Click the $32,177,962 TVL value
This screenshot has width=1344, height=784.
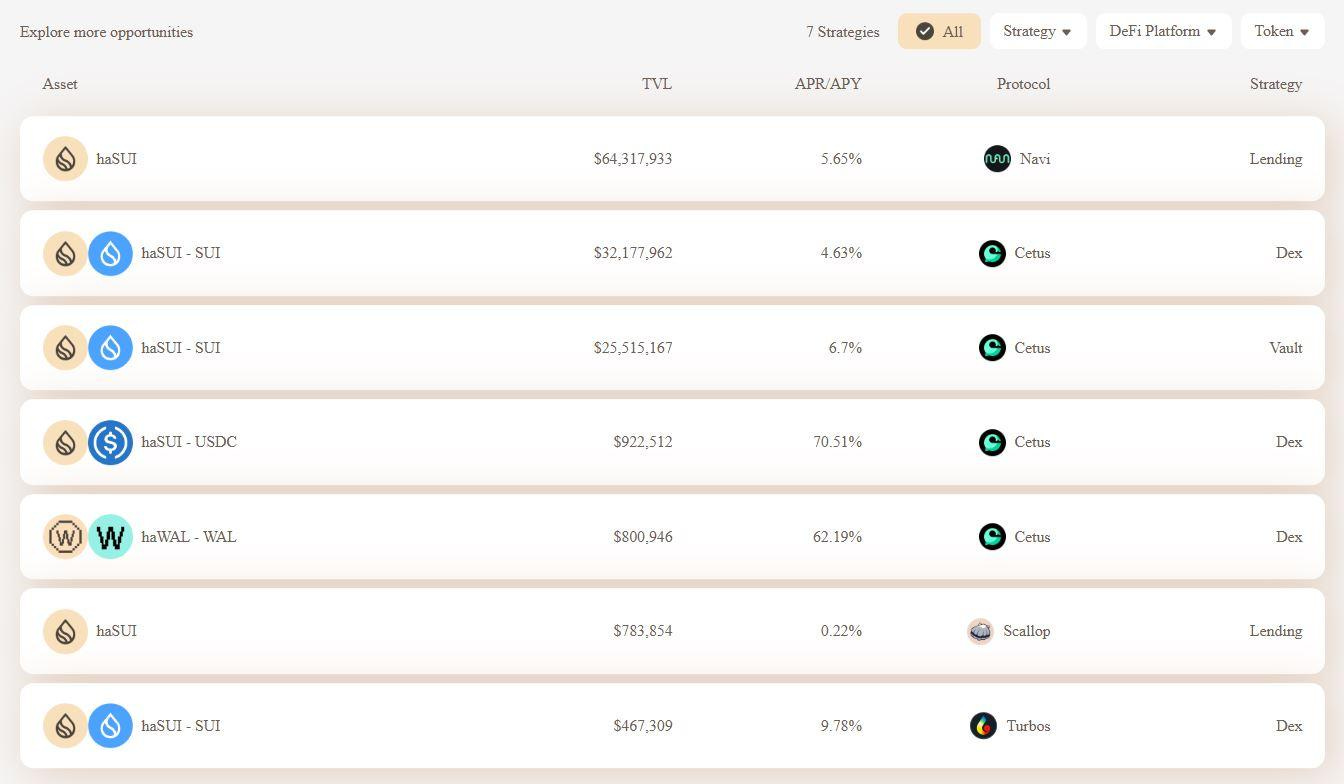click(x=633, y=253)
